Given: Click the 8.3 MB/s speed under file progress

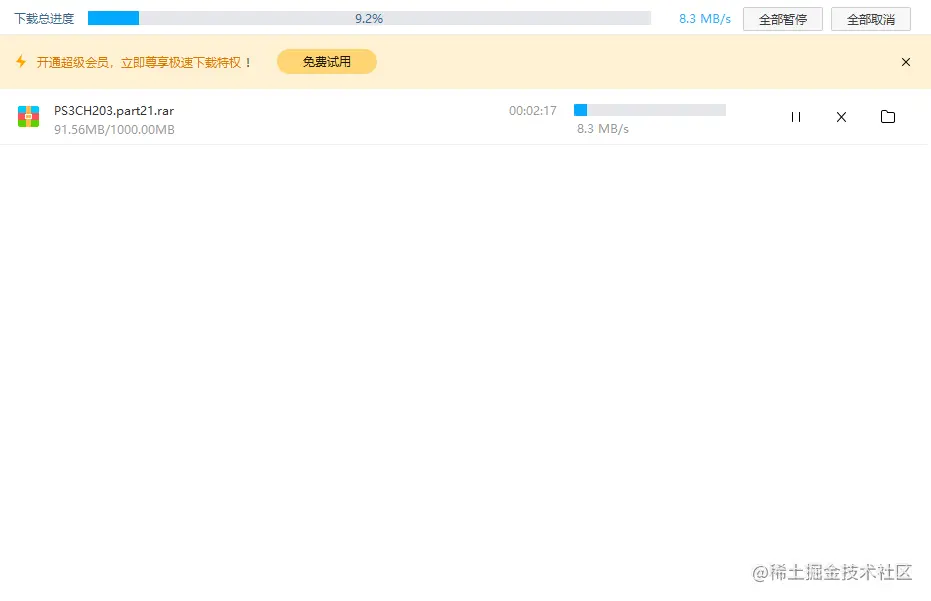Looking at the screenshot, I should (x=603, y=129).
